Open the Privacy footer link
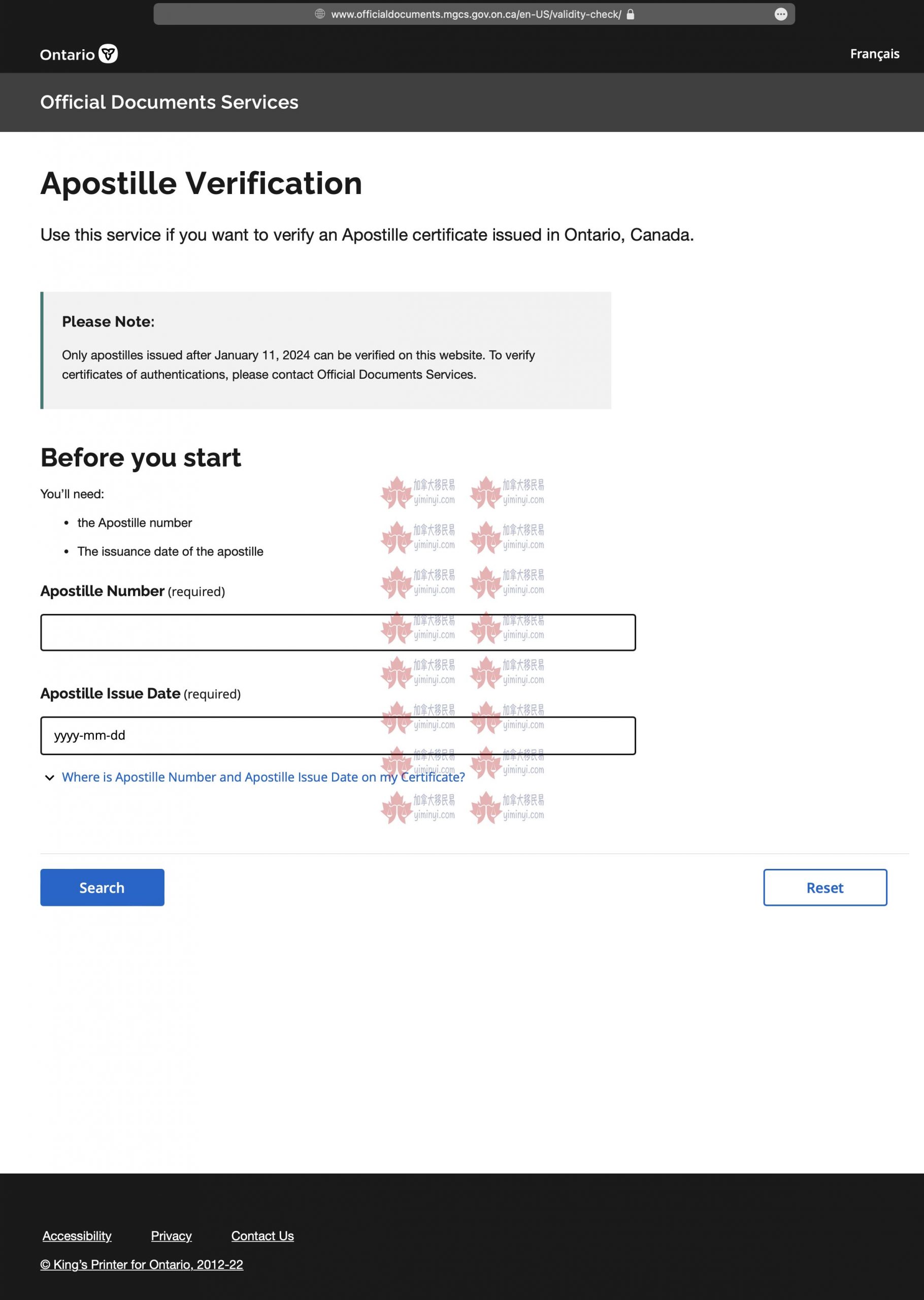This screenshot has width=924, height=1300. 171,1235
